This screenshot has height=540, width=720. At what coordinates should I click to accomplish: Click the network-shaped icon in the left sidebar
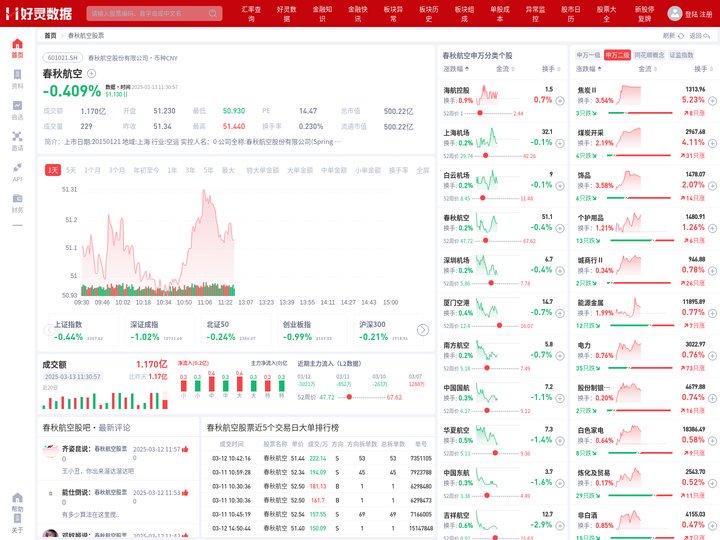[17, 136]
